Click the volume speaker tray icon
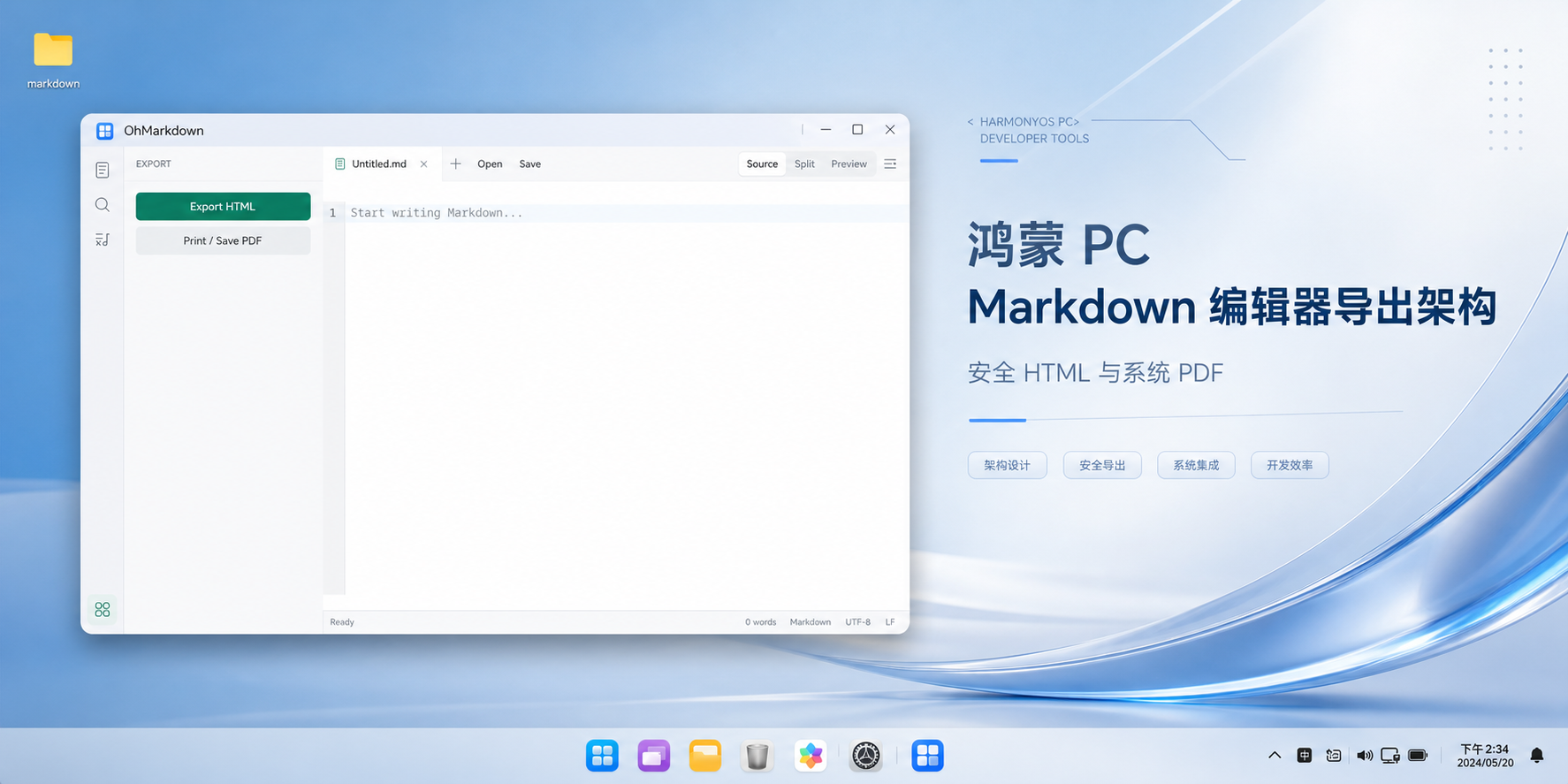1568x784 pixels. pos(1365,756)
